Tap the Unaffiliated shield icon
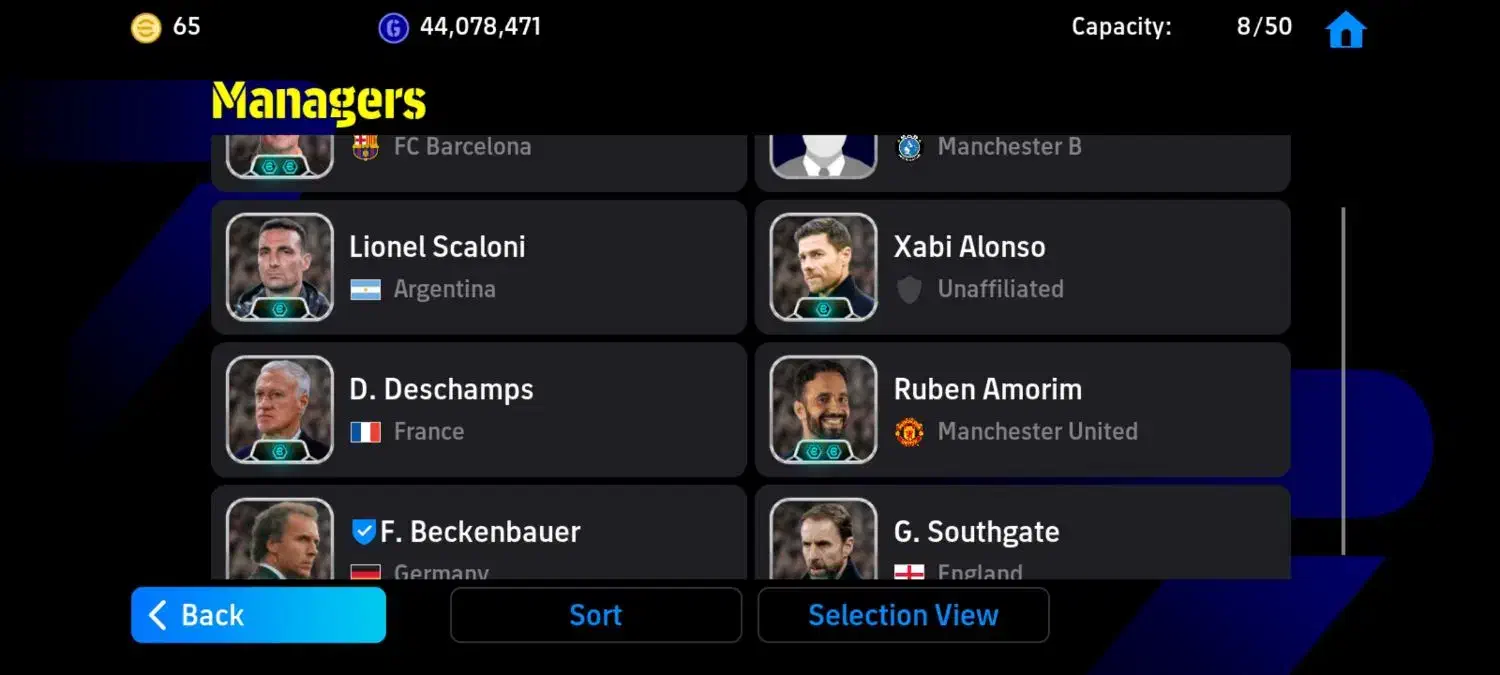 (x=909, y=290)
